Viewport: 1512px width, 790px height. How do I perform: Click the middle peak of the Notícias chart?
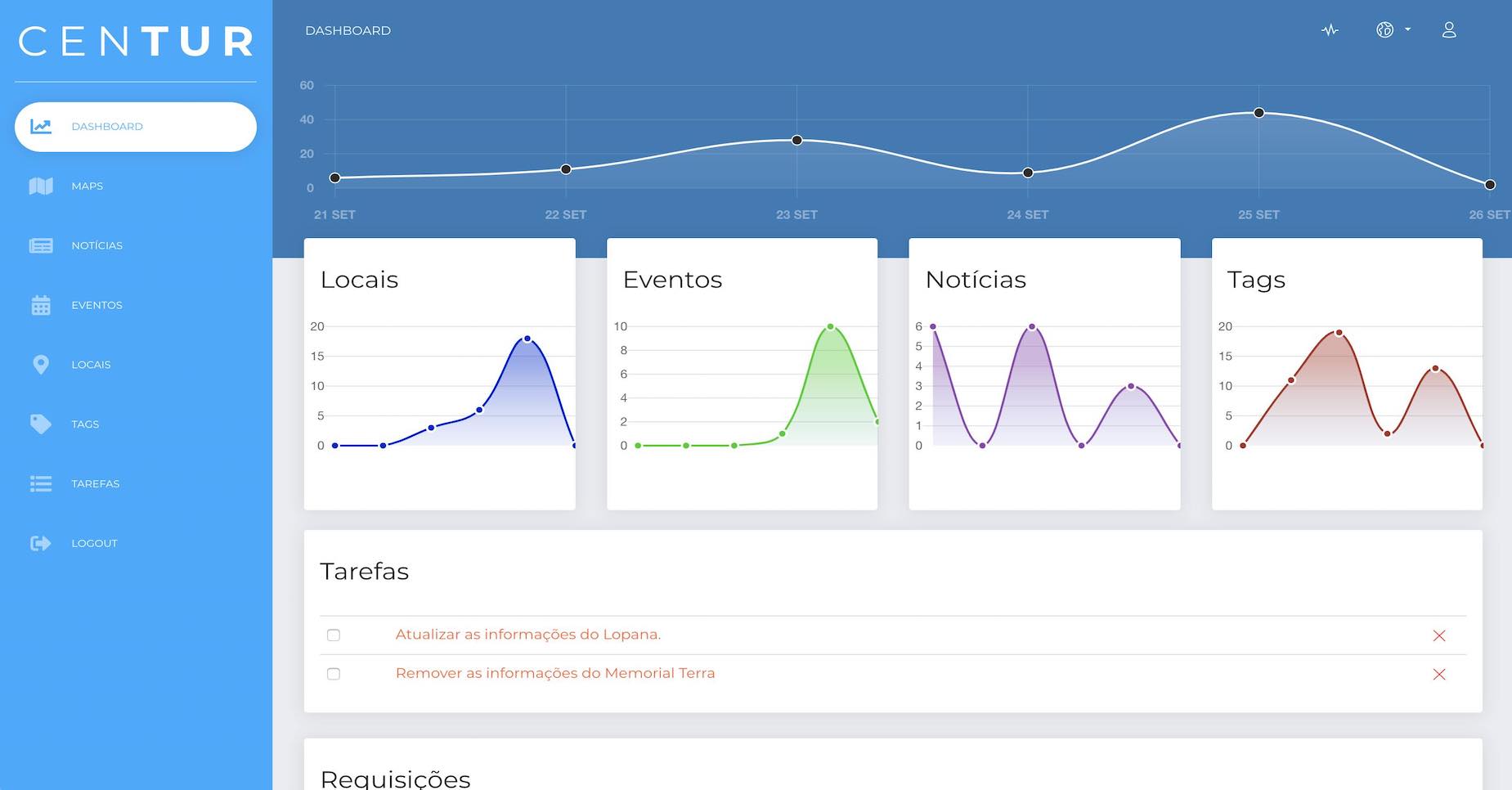pos(1032,326)
